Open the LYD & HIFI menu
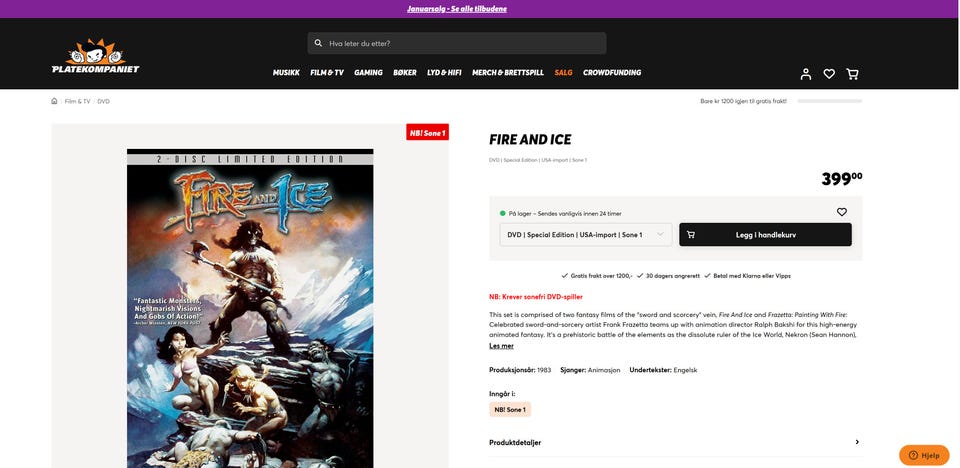The image size is (960, 468). 444,72
